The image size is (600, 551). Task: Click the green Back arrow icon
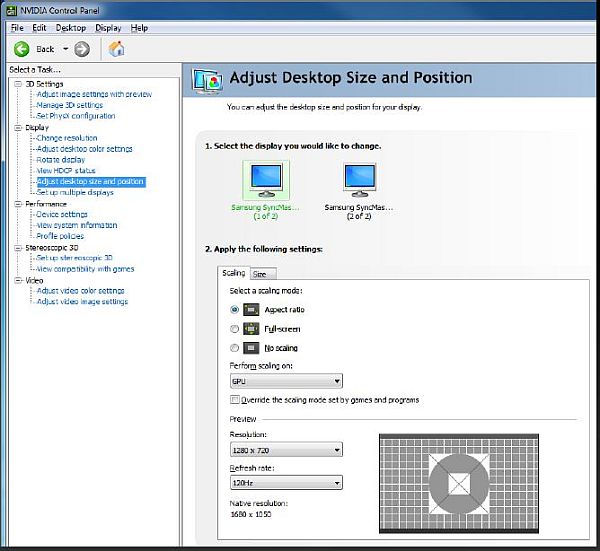21,49
